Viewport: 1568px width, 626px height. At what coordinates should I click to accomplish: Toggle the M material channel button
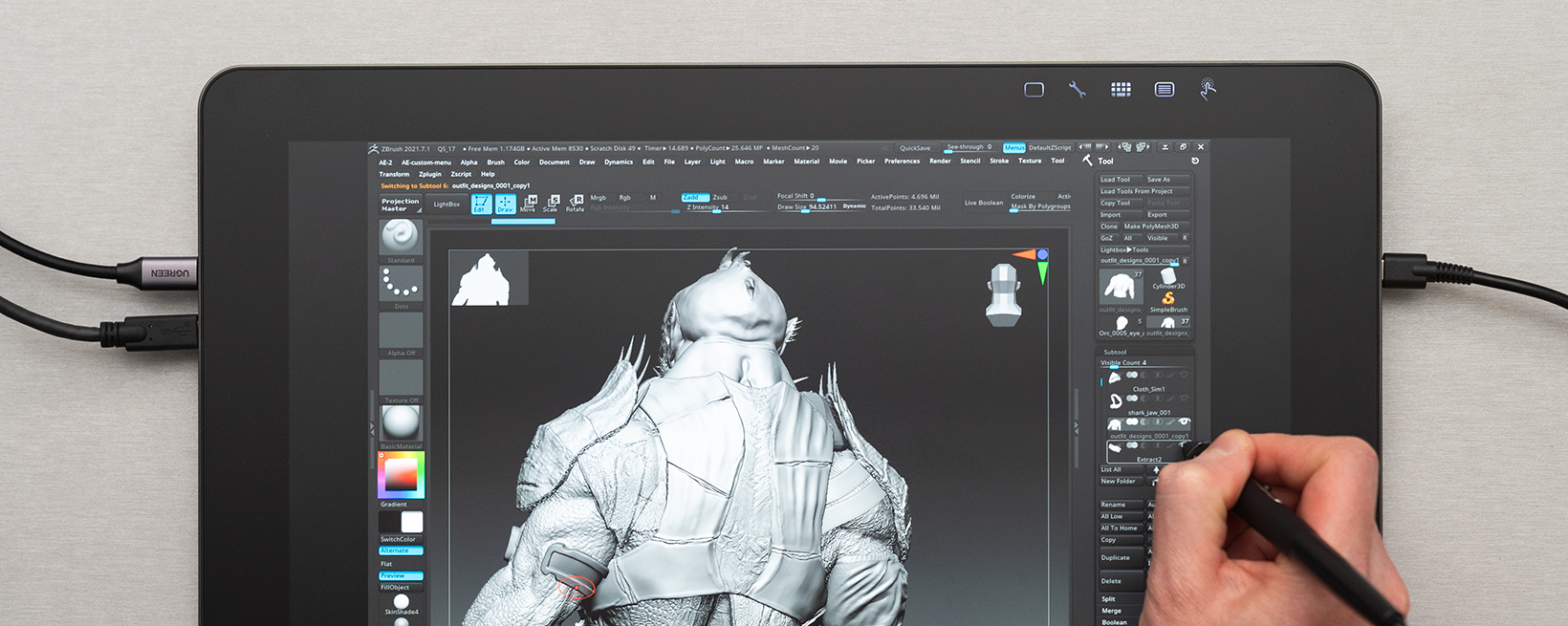pyautogui.click(x=653, y=198)
